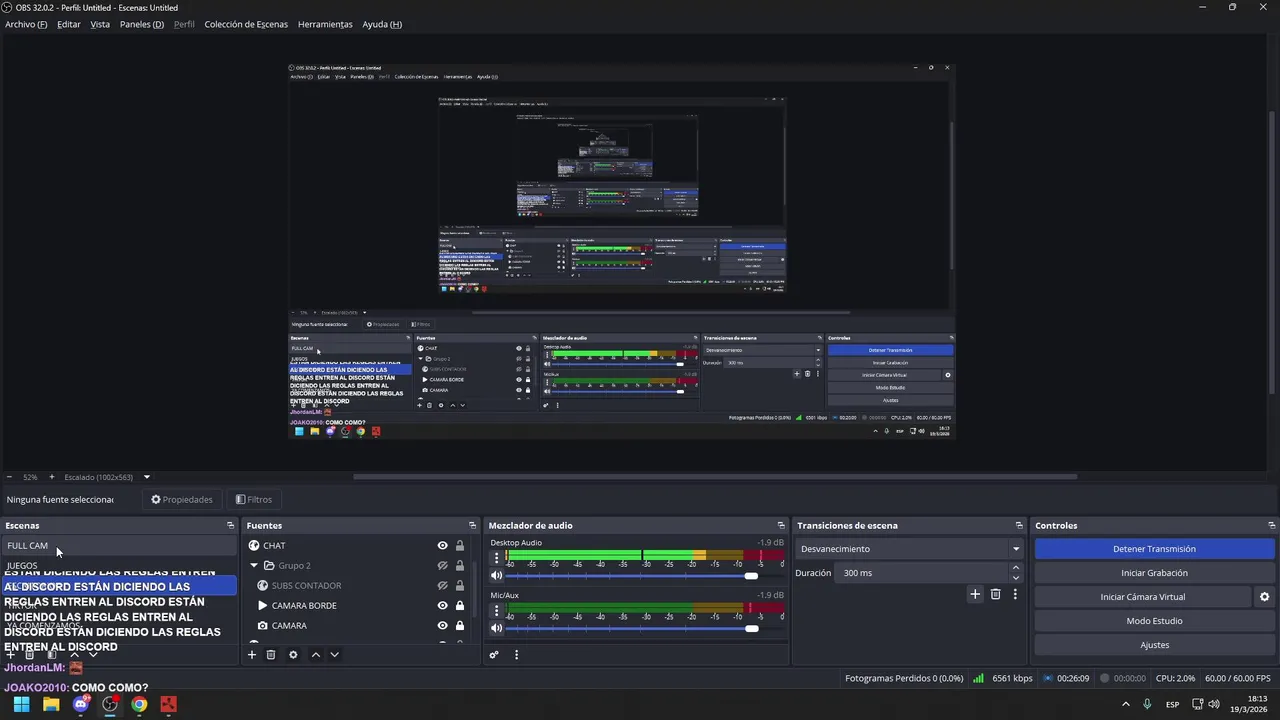Move source up with the up arrow

point(316,655)
